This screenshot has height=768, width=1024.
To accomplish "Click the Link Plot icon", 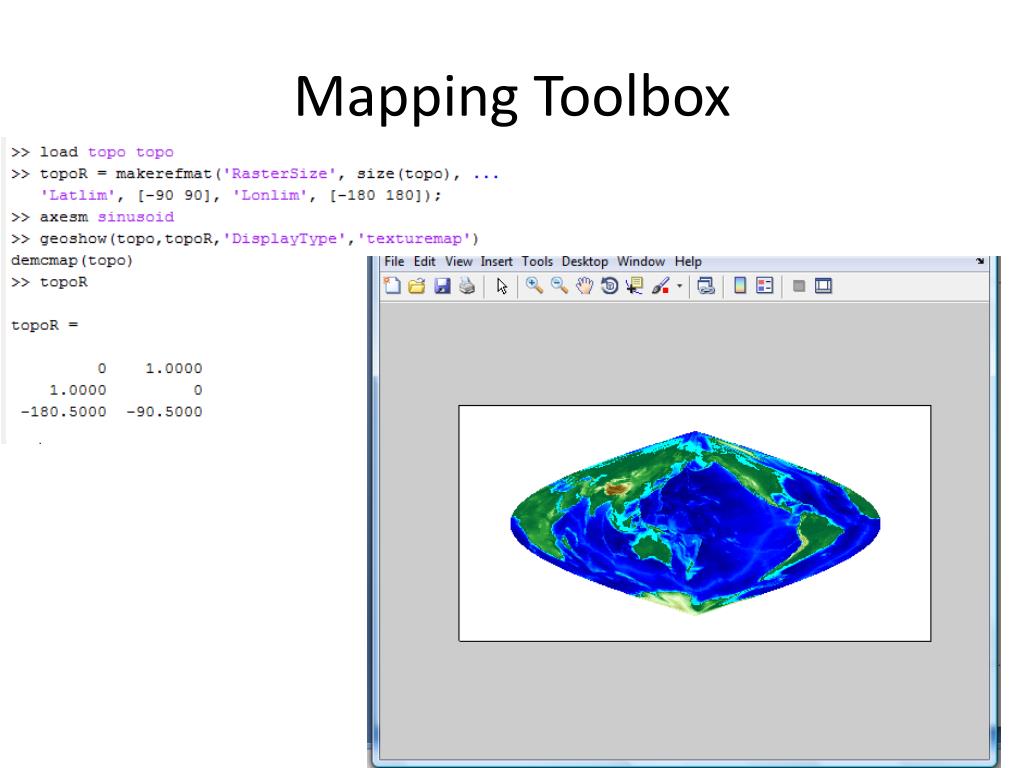I will [706, 285].
